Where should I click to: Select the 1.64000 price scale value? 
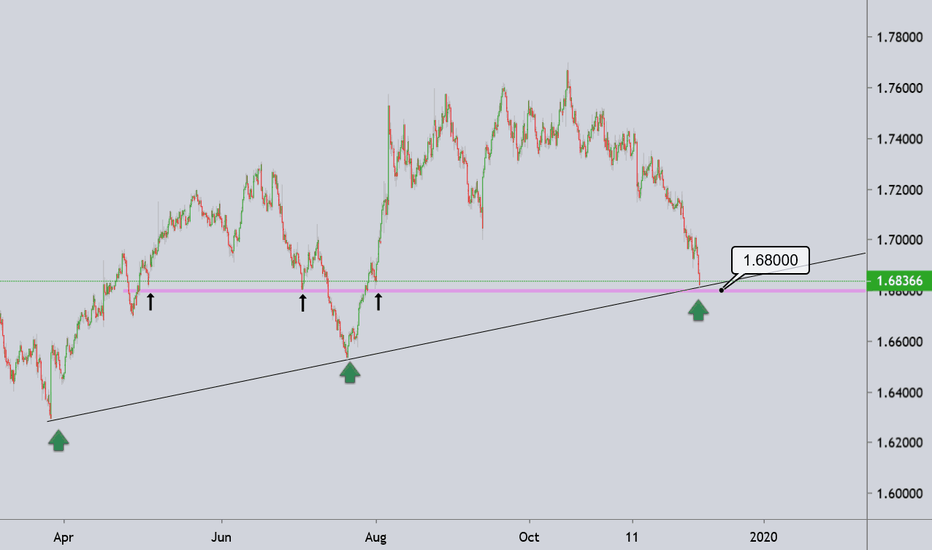(900, 392)
